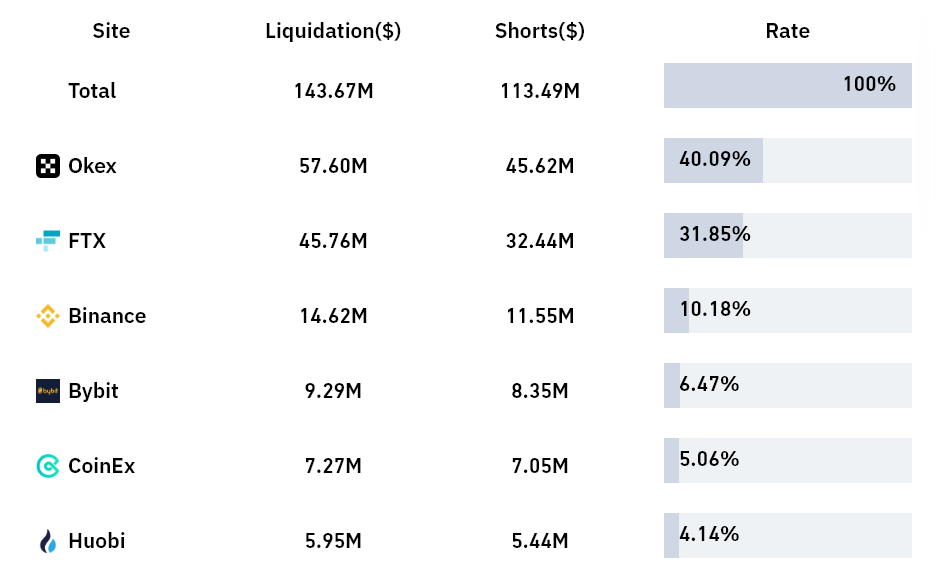944x578 pixels.
Task: Select the Bybit liquidation value 9.29M
Action: [333, 391]
